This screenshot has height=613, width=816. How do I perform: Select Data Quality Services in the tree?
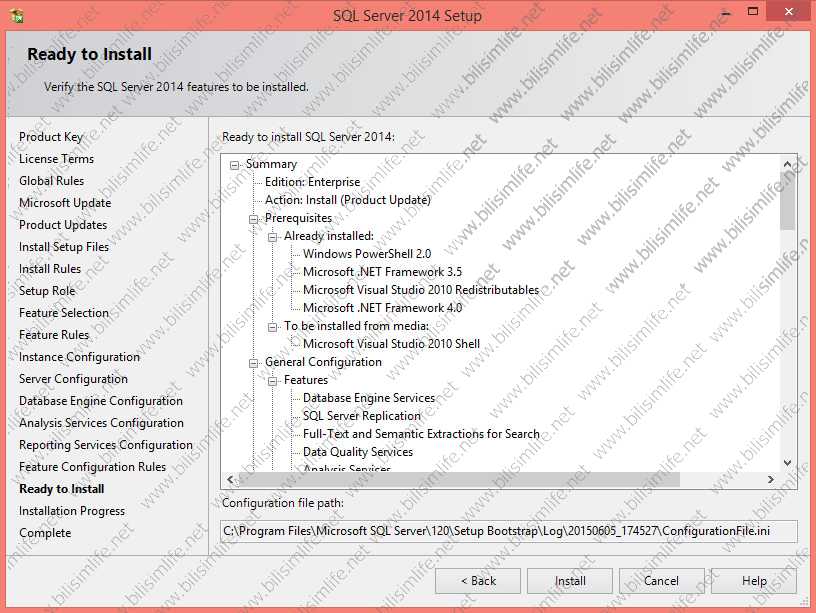pos(358,452)
